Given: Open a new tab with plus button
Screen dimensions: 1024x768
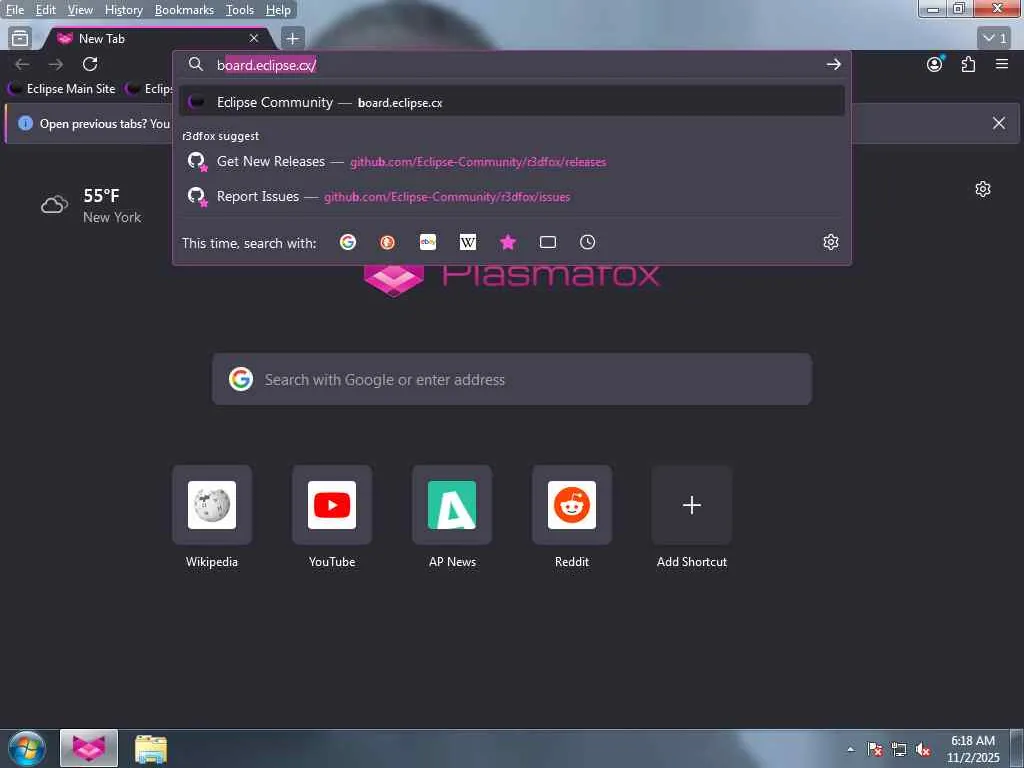Looking at the screenshot, I should (293, 39).
